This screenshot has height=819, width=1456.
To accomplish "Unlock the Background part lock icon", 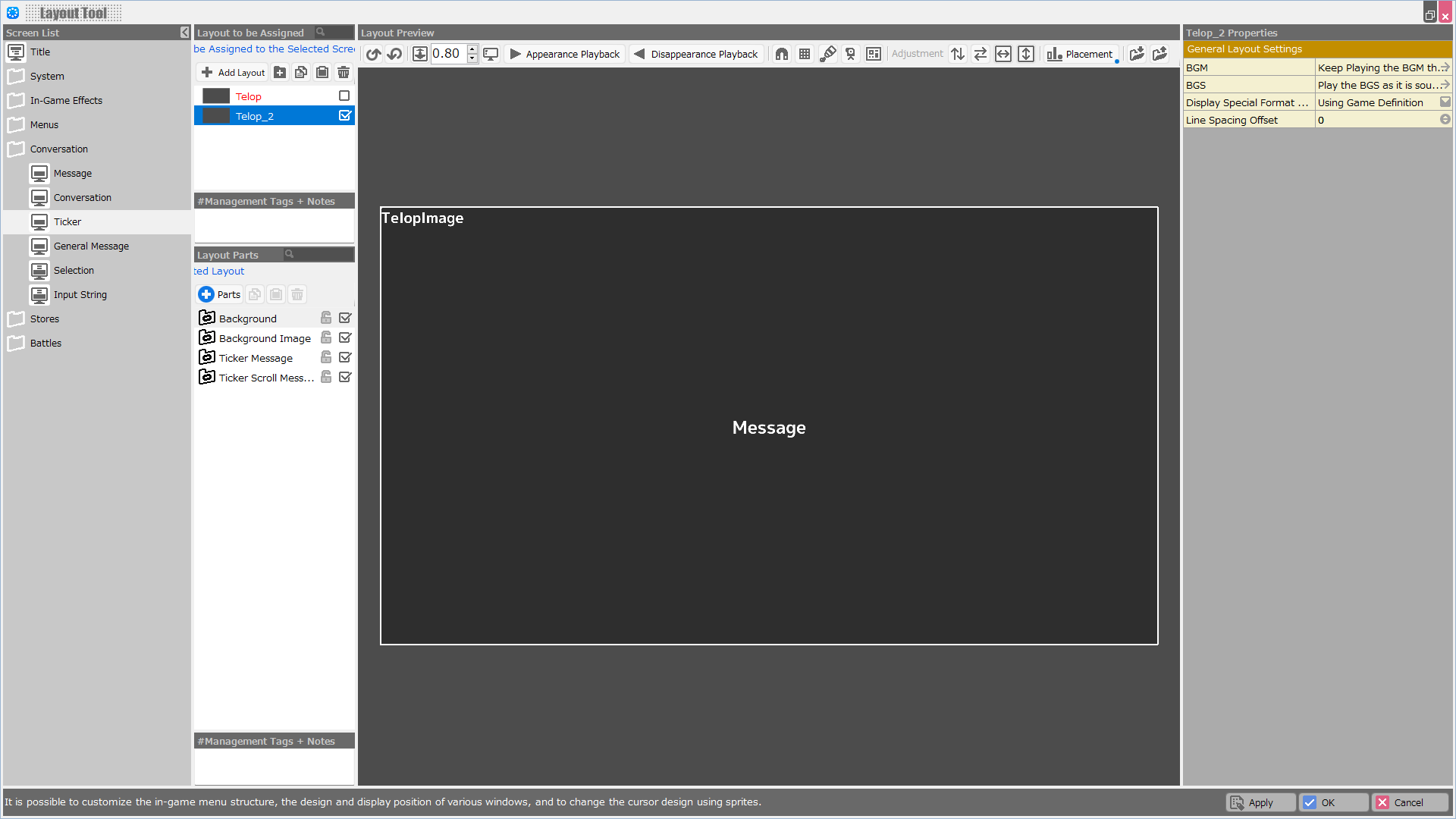I will [326, 318].
